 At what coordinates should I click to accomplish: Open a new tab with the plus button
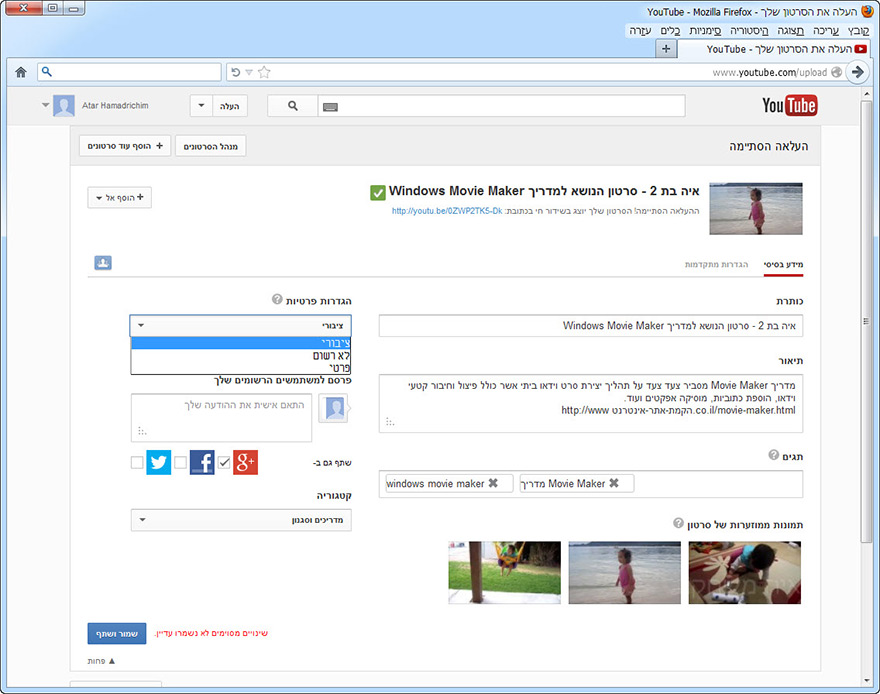point(666,49)
